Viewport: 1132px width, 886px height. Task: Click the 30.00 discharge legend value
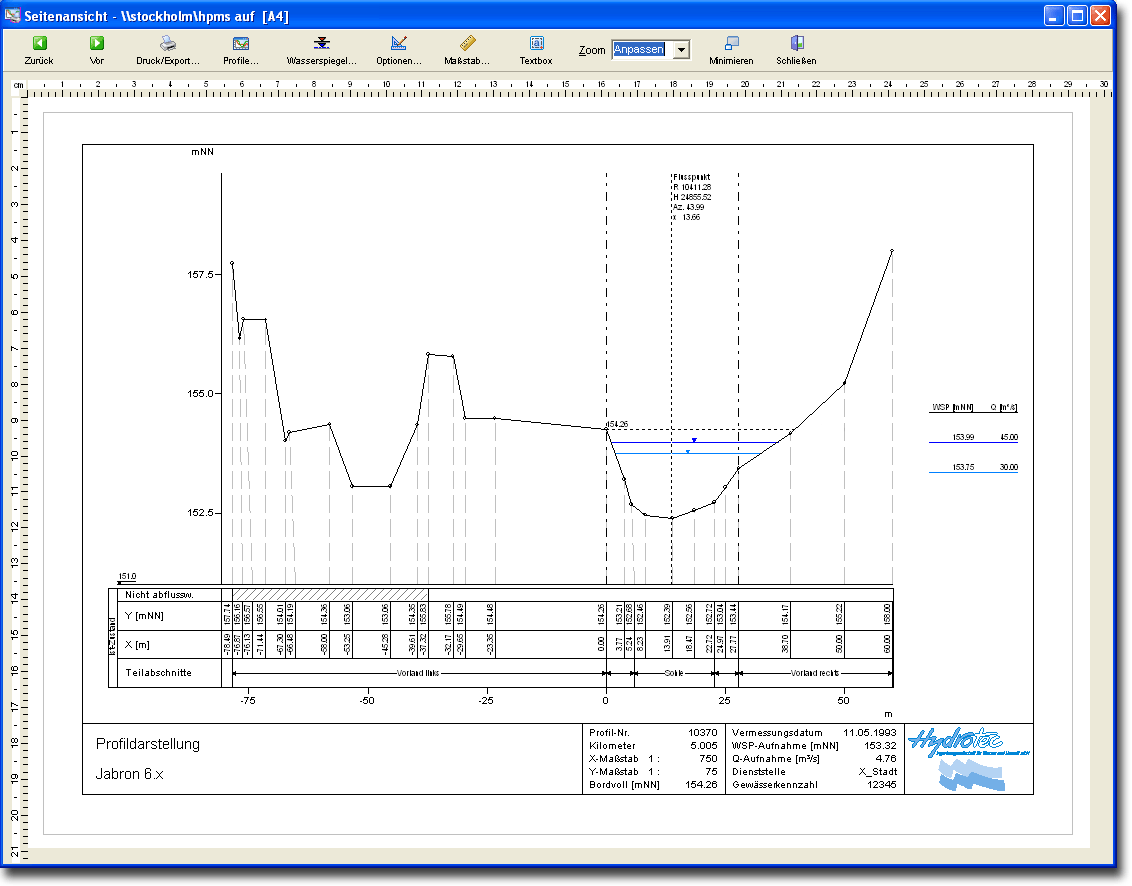(x=1009, y=468)
